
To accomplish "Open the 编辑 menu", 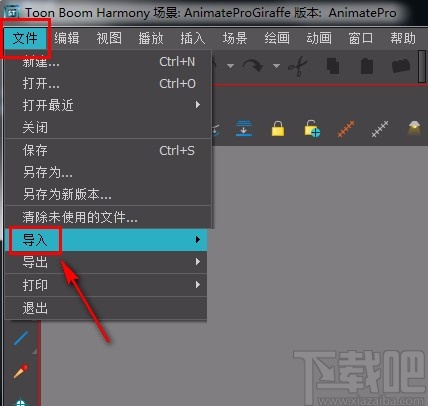I will [67, 38].
